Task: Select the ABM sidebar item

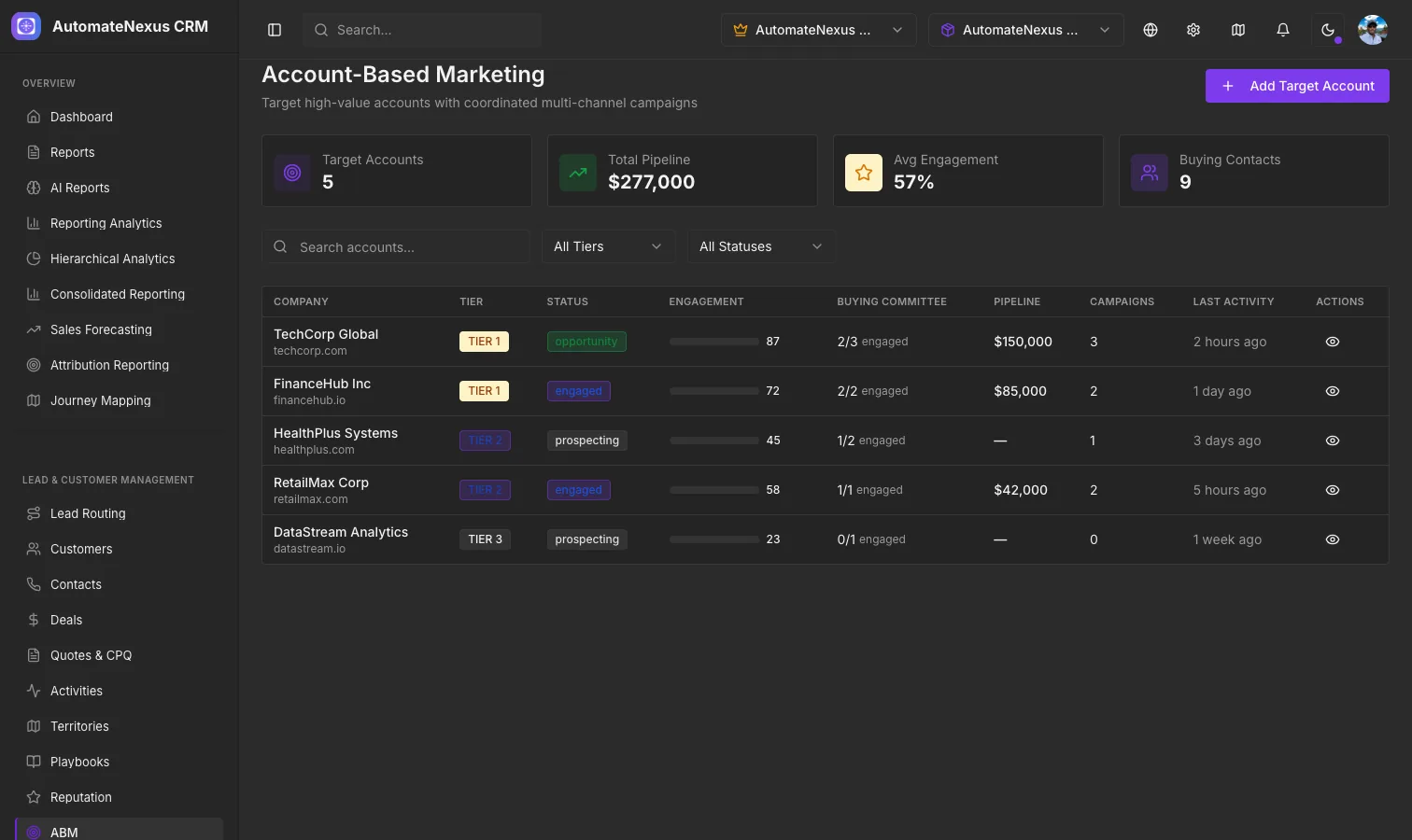Action: (x=119, y=830)
